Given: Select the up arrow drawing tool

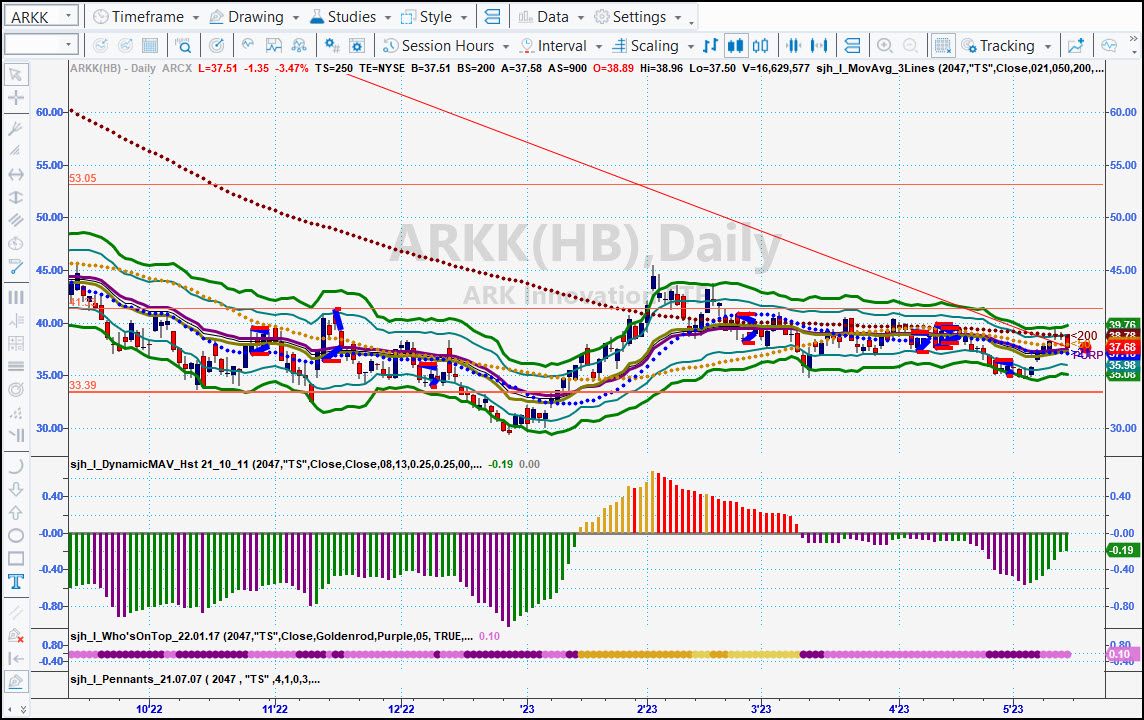Looking at the screenshot, I should pos(15,513).
